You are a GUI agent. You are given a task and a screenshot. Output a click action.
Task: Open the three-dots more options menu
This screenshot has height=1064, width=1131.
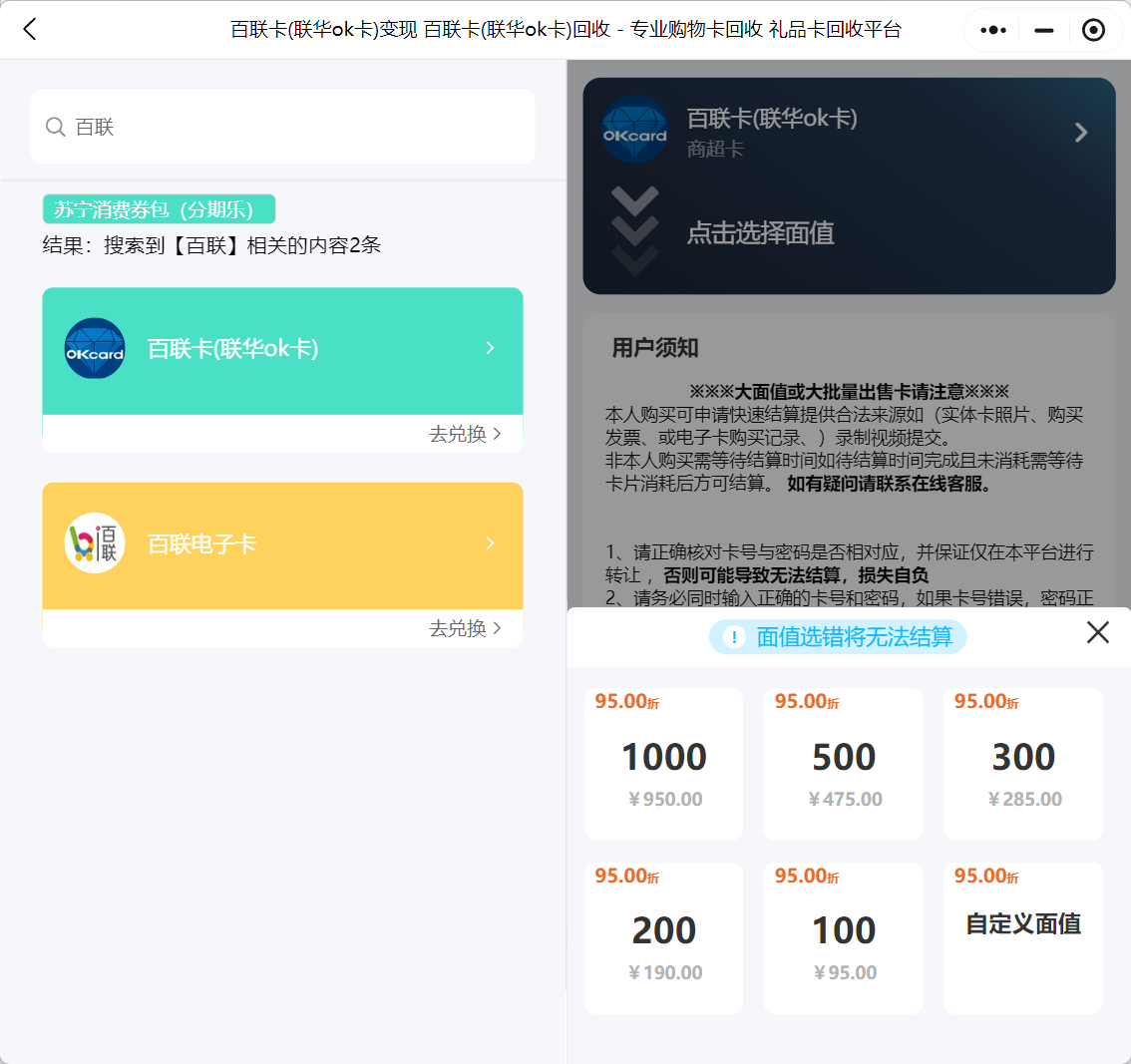tap(993, 30)
